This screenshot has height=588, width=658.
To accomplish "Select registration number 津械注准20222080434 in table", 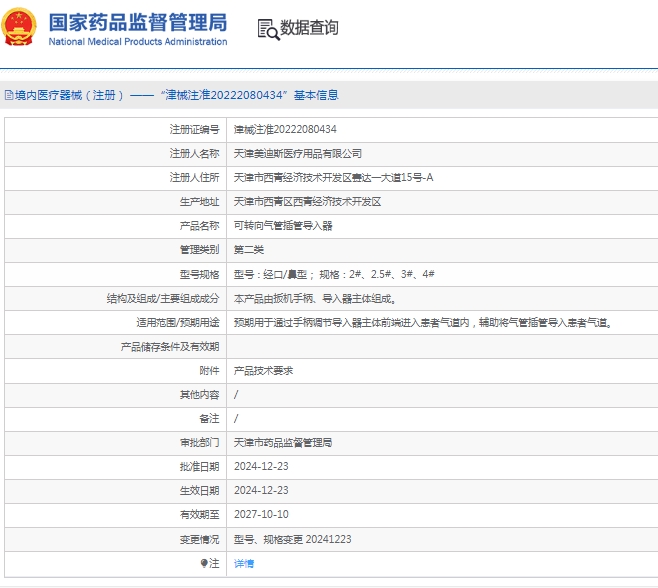I will point(285,129).
